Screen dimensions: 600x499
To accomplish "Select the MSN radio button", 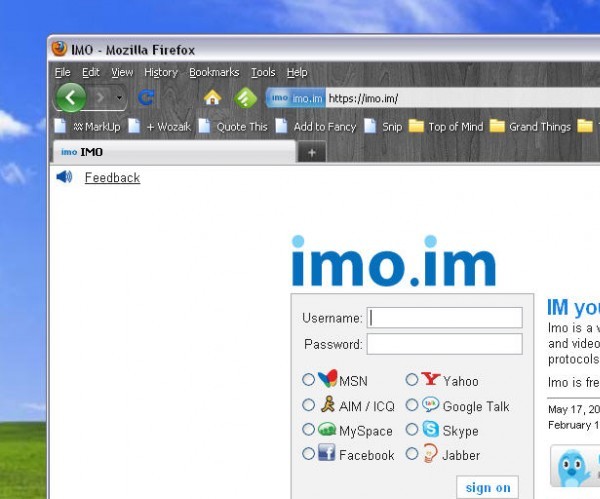I will click(308, 380).
